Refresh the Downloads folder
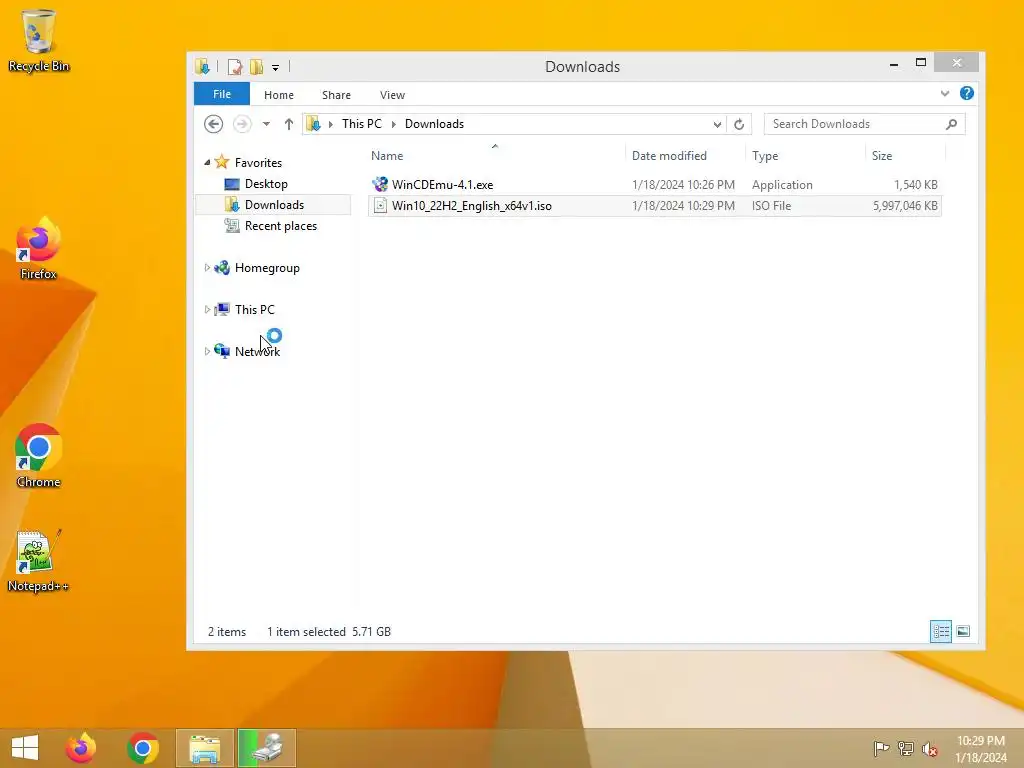The width and height of the screenshot is (1024, 768). point(739,124)
